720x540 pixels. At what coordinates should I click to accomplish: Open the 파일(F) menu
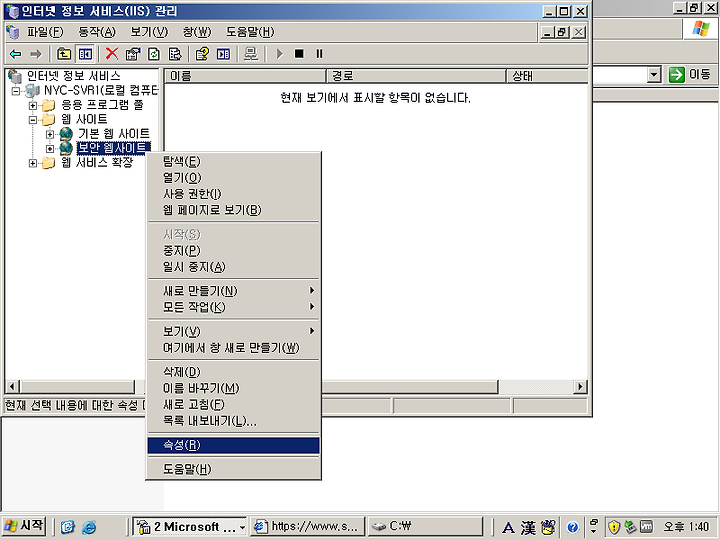(x=45, y=32)
